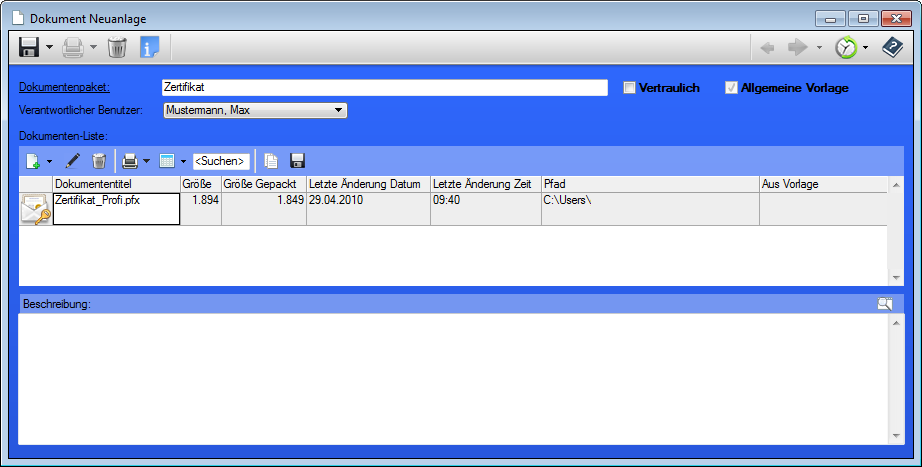Click the trash can in the top toolbar

(117, 47)
